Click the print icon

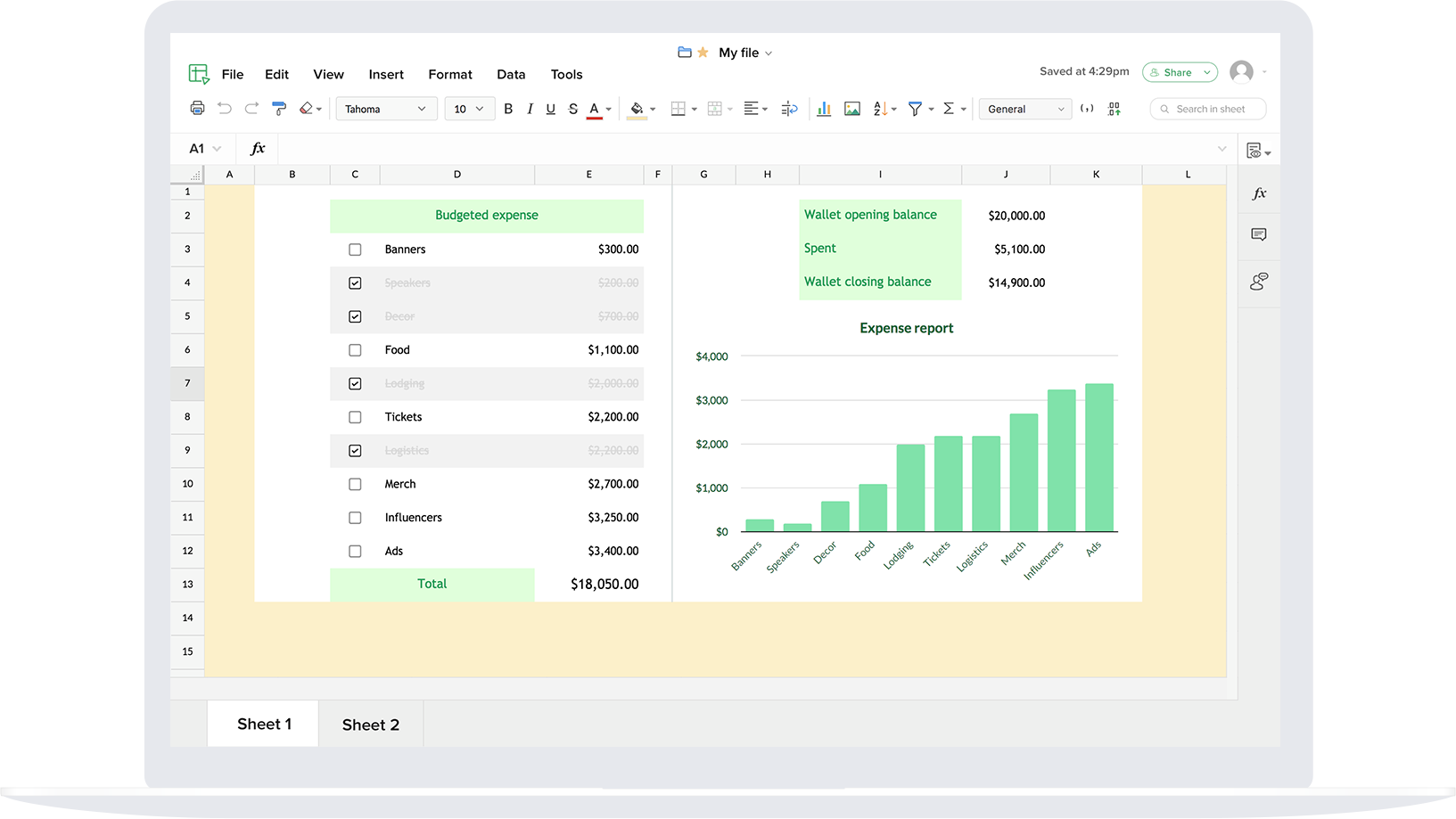[x=197, y=109]
